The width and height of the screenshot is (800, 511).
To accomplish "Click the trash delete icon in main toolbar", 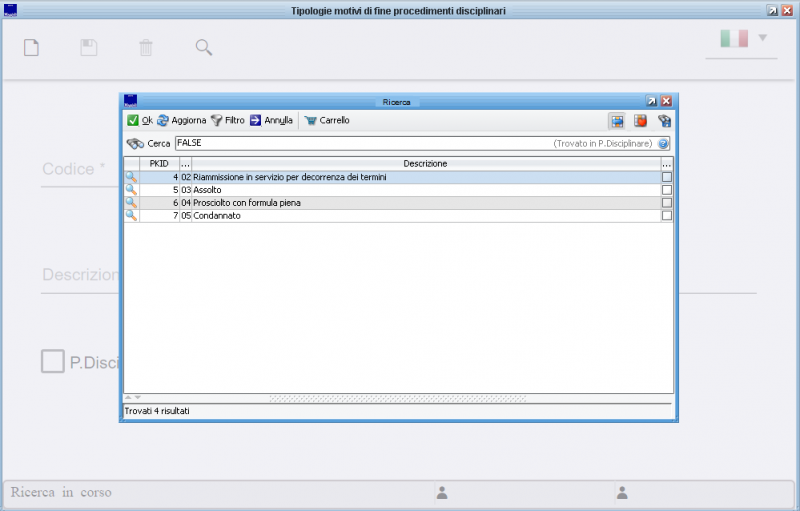I will pyautogui.click(x=146, y=47).
